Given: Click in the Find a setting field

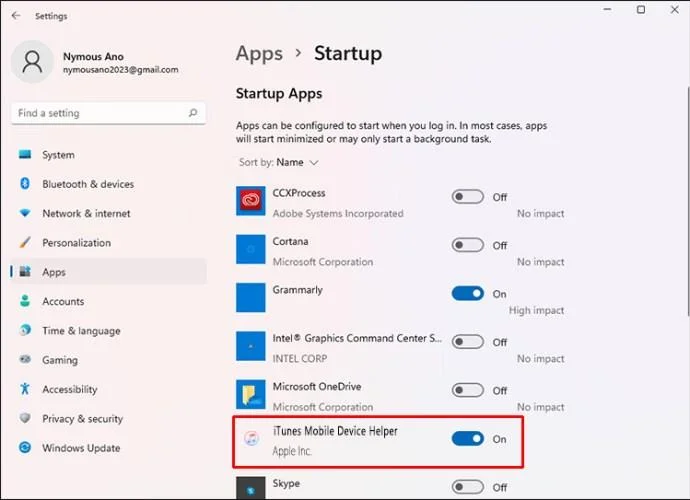Looking at the screenshot, I should pos(108,113).
